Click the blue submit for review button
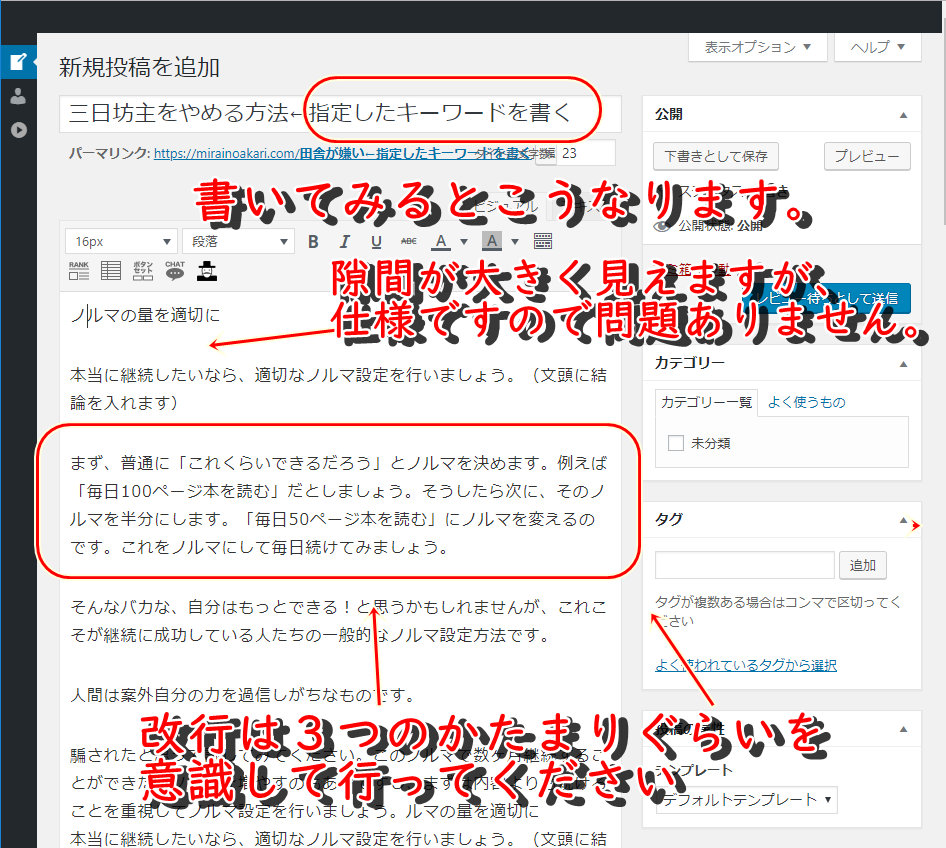The height and width of the screenshot is (848, 946). tap(827, 298)
